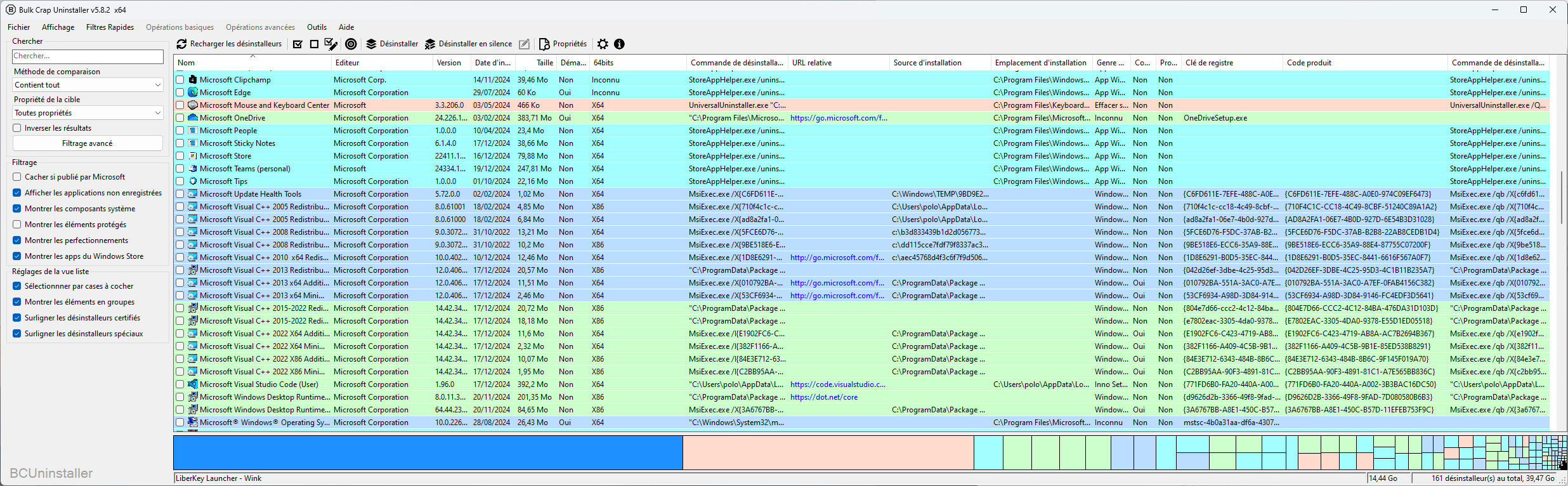Click the select-all checked box toolbar icon

(x=297, y=44)
